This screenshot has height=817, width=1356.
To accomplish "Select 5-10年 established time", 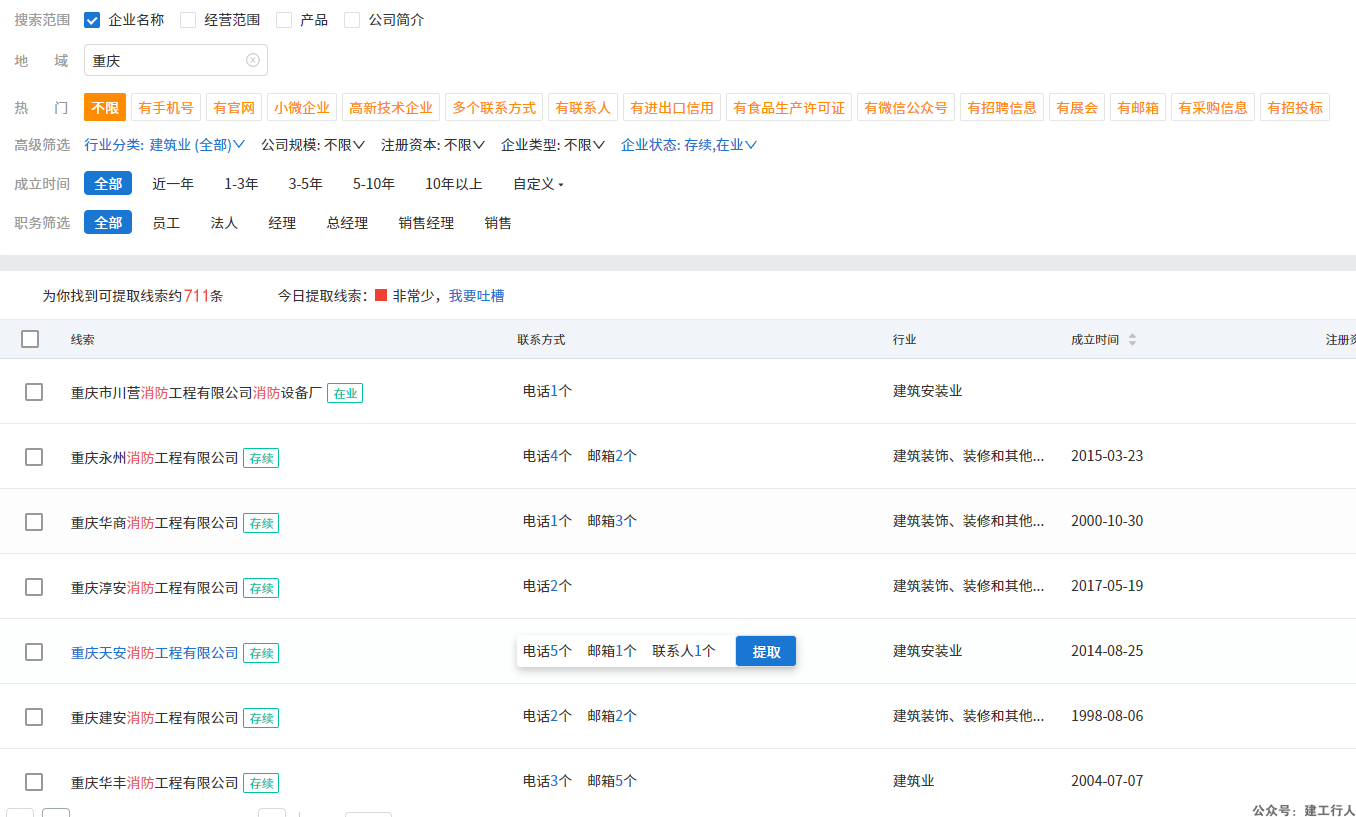I will (x=374, y=184).
